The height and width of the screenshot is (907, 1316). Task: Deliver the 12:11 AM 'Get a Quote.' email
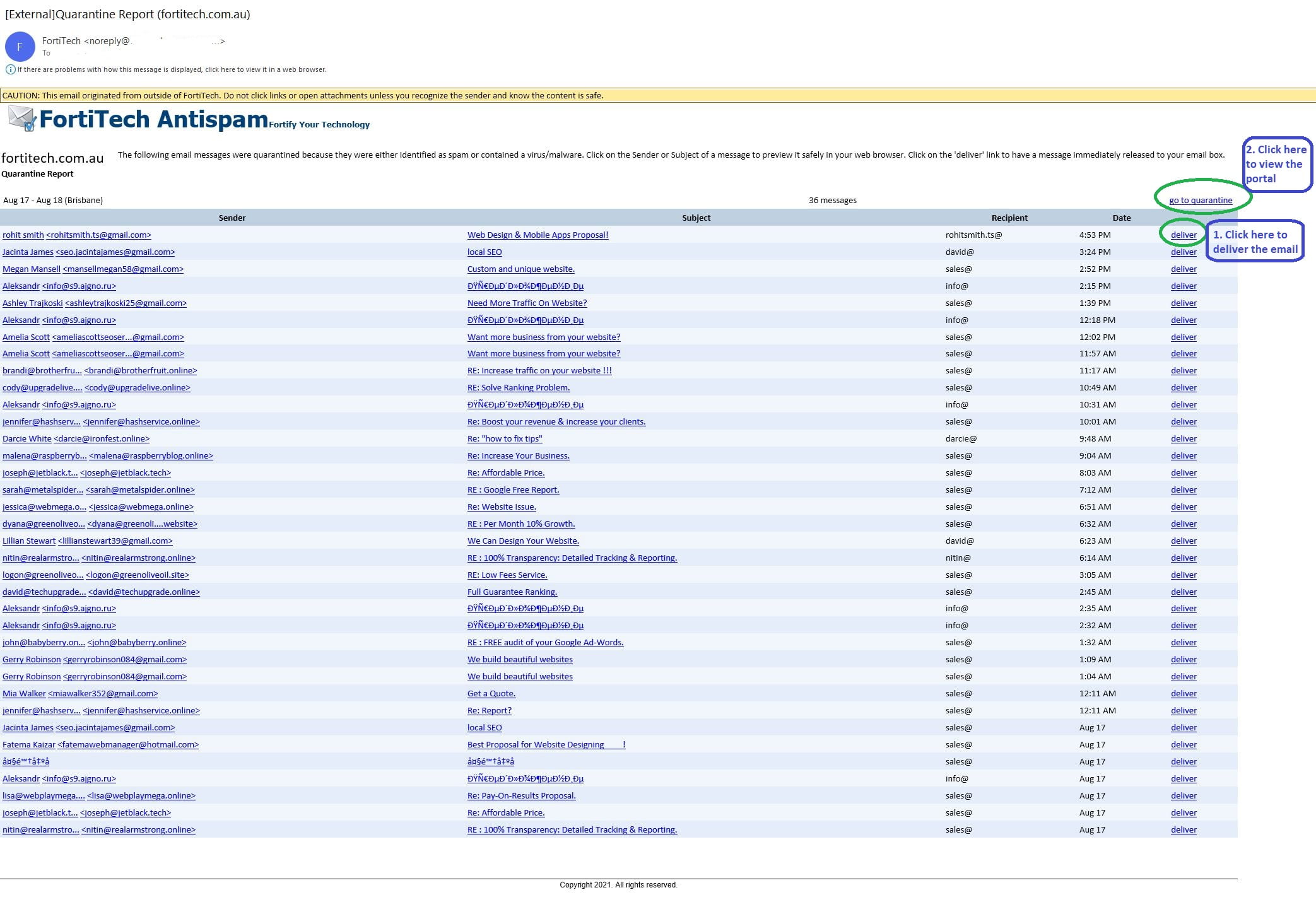click(1184, 694)
